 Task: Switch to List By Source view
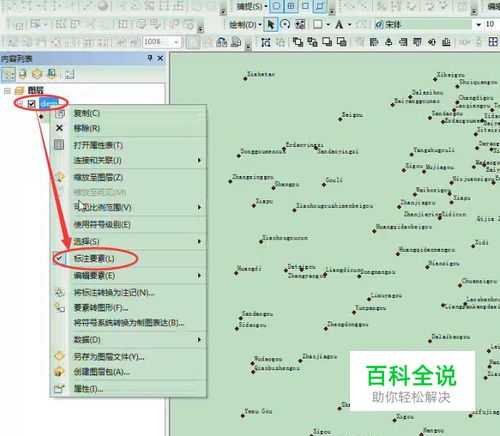23,74
